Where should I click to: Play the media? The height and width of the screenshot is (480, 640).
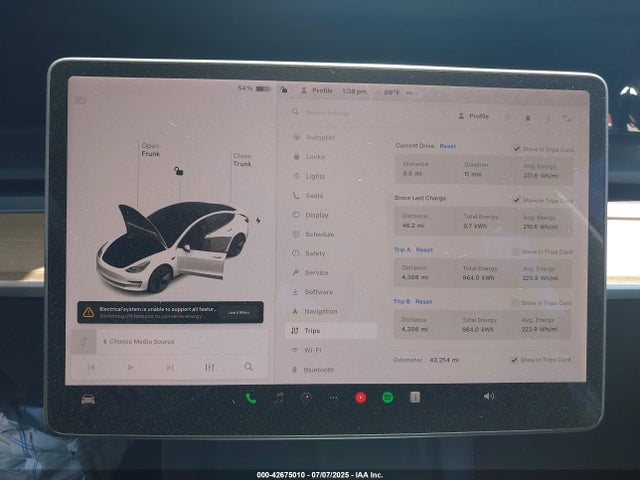click(130, 368)
